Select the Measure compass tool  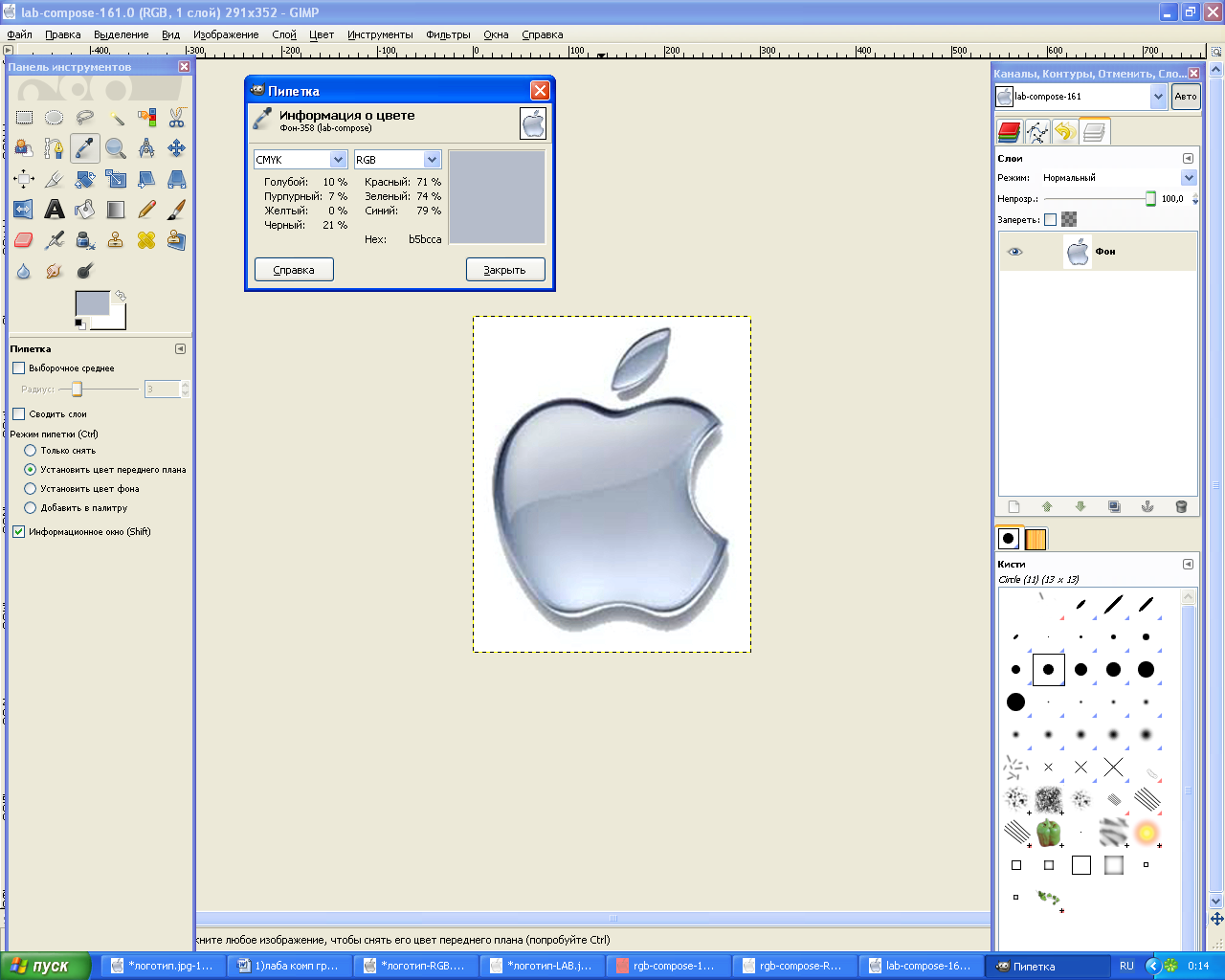146,148
